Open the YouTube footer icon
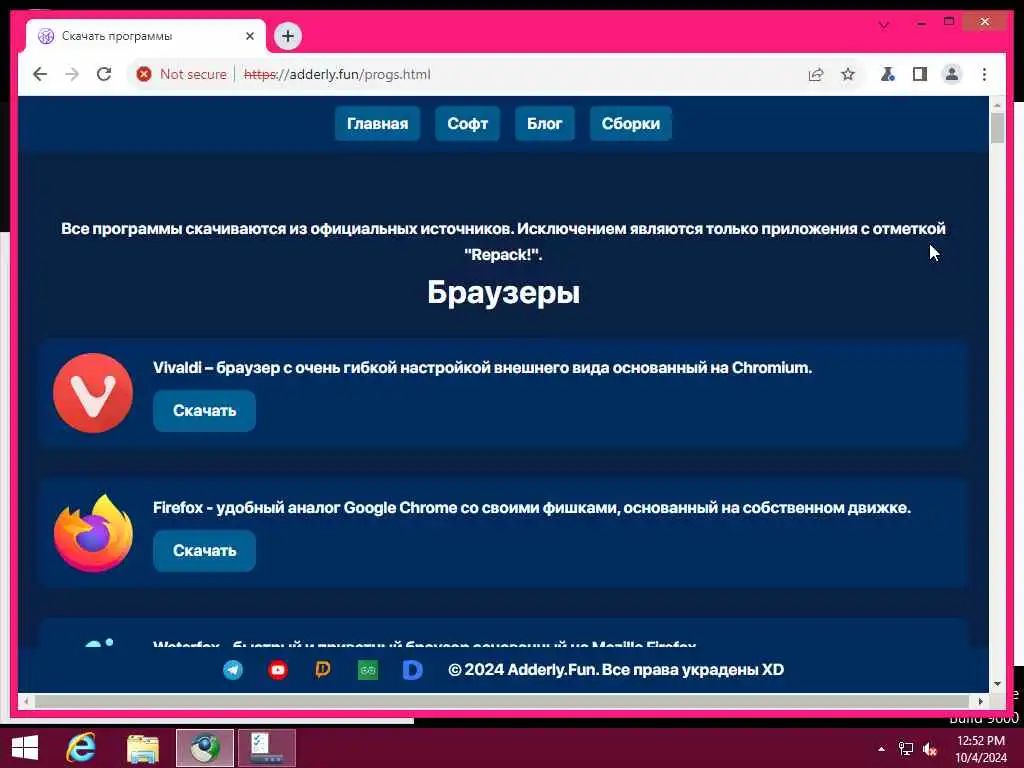Image resolution: width=1024 pixels, height=768 pixels. pos(278,670)
